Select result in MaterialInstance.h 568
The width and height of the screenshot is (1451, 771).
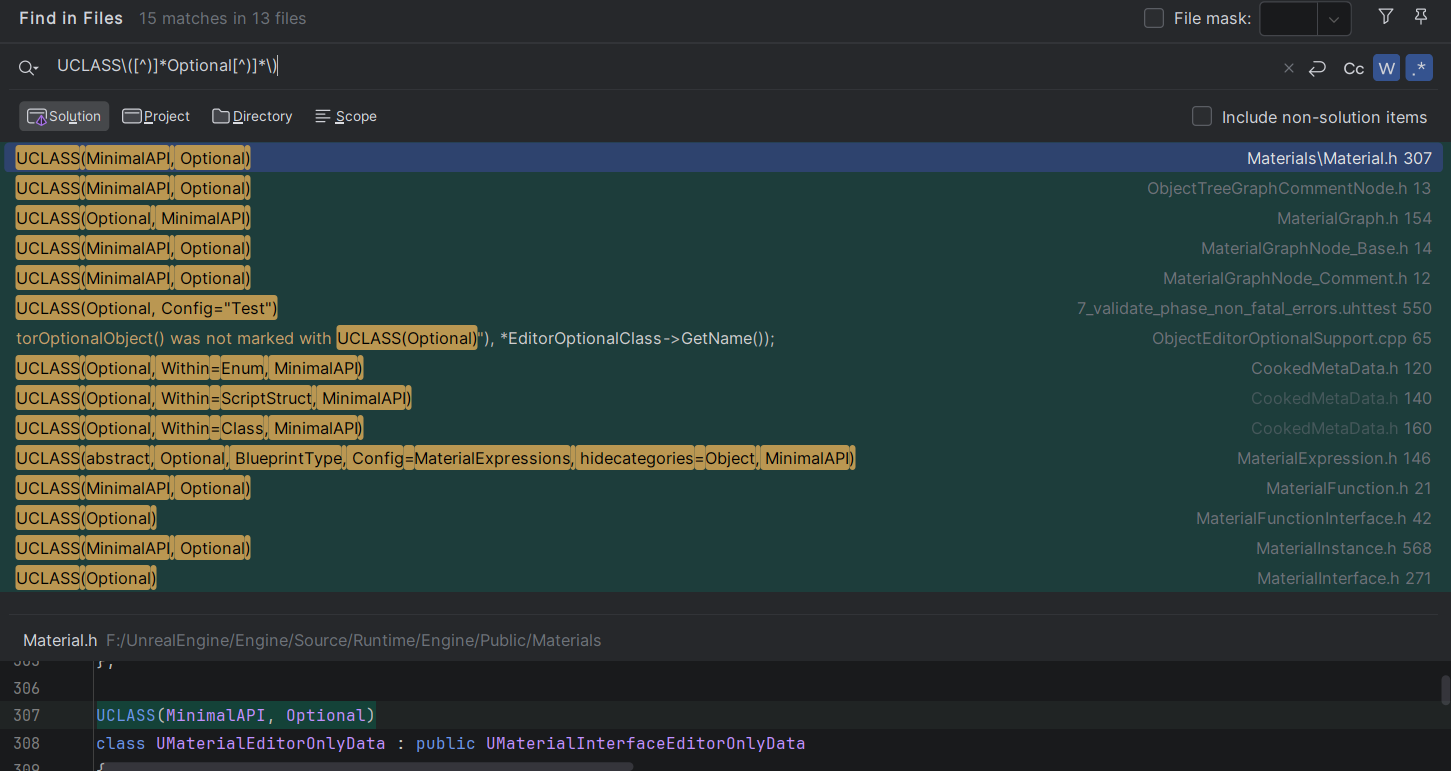(724, 548)
